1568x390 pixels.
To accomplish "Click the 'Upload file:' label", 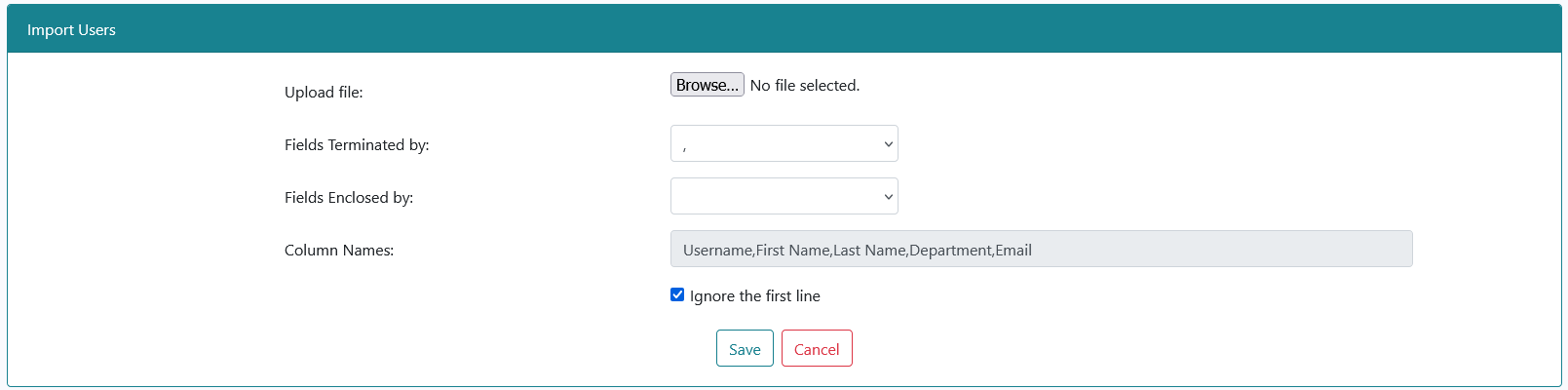I will coord(324,92).
